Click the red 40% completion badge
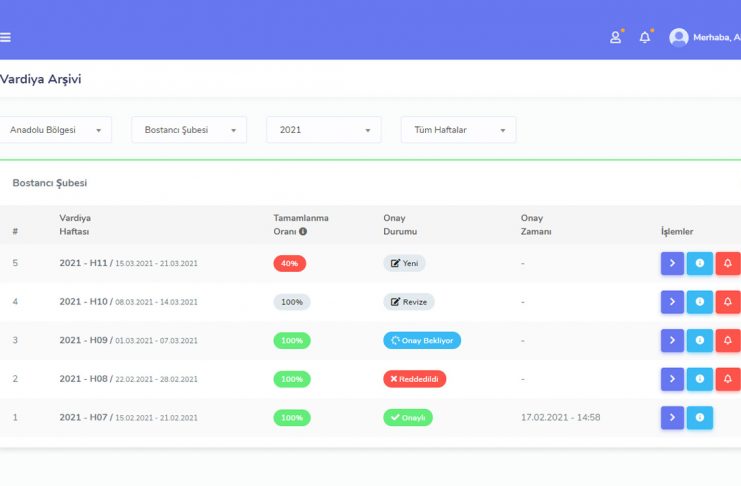741x486 pixels. (x=290, y=263)
